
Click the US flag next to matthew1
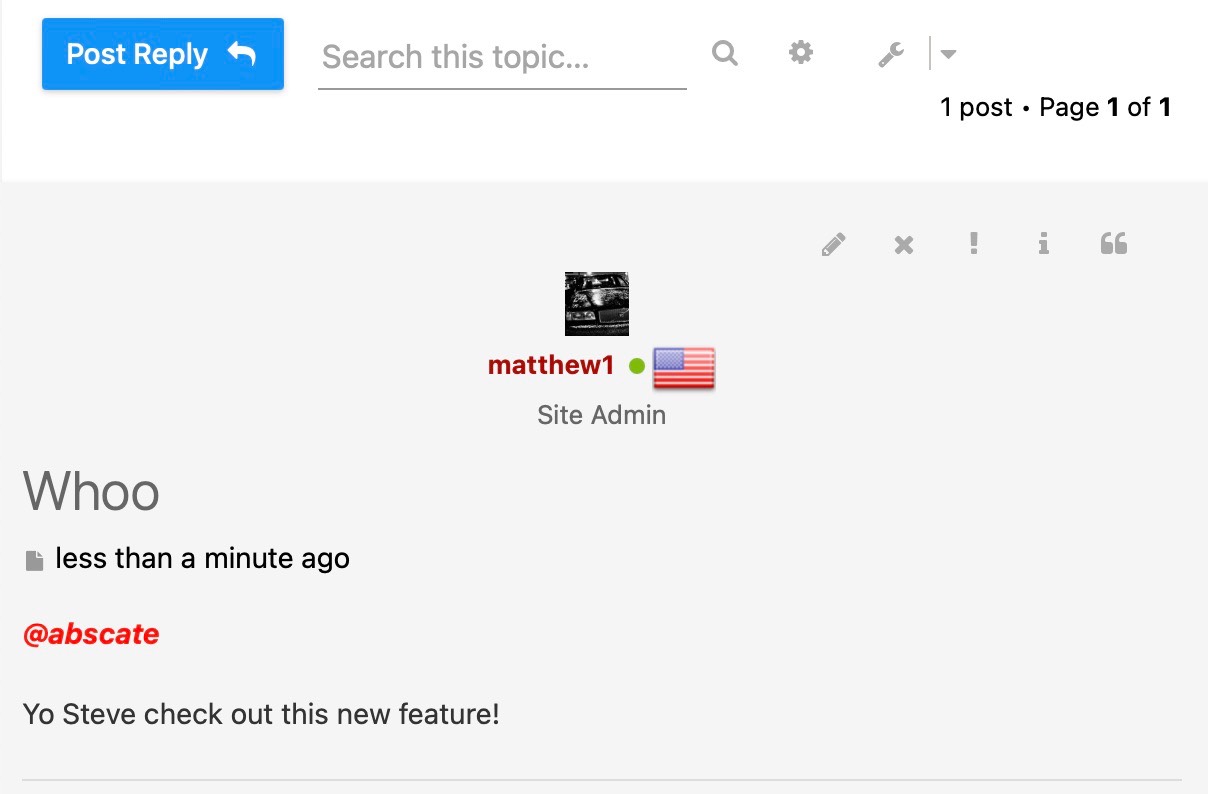[x=684, y=368]
